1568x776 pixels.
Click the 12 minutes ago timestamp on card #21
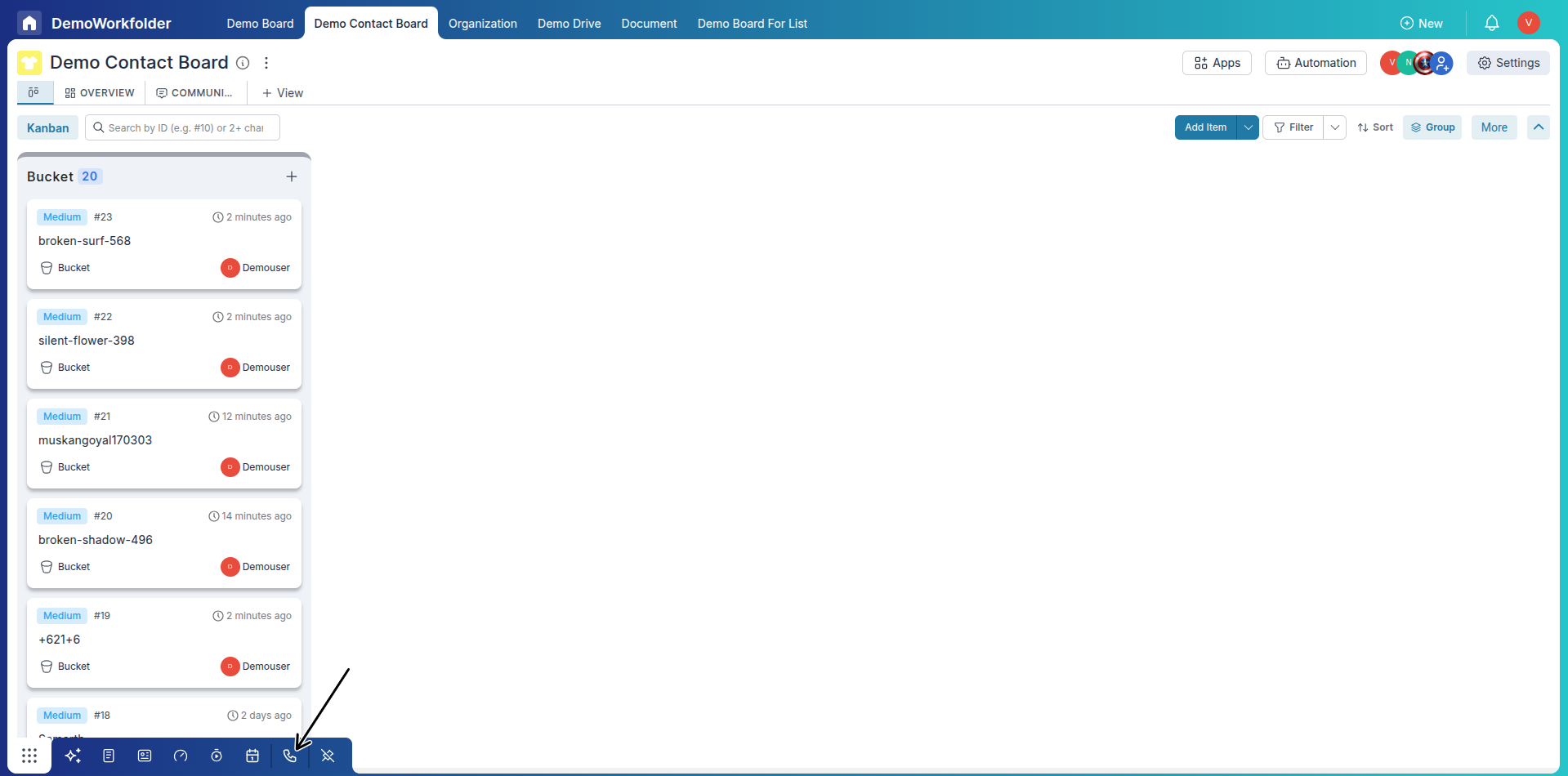pyautogui.click(x=250, y=417)
